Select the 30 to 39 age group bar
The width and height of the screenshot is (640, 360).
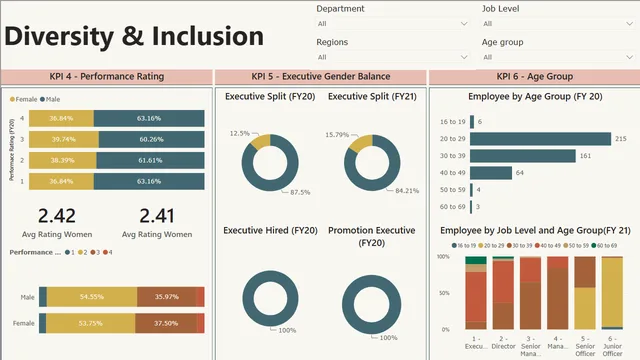click(523, 156)
